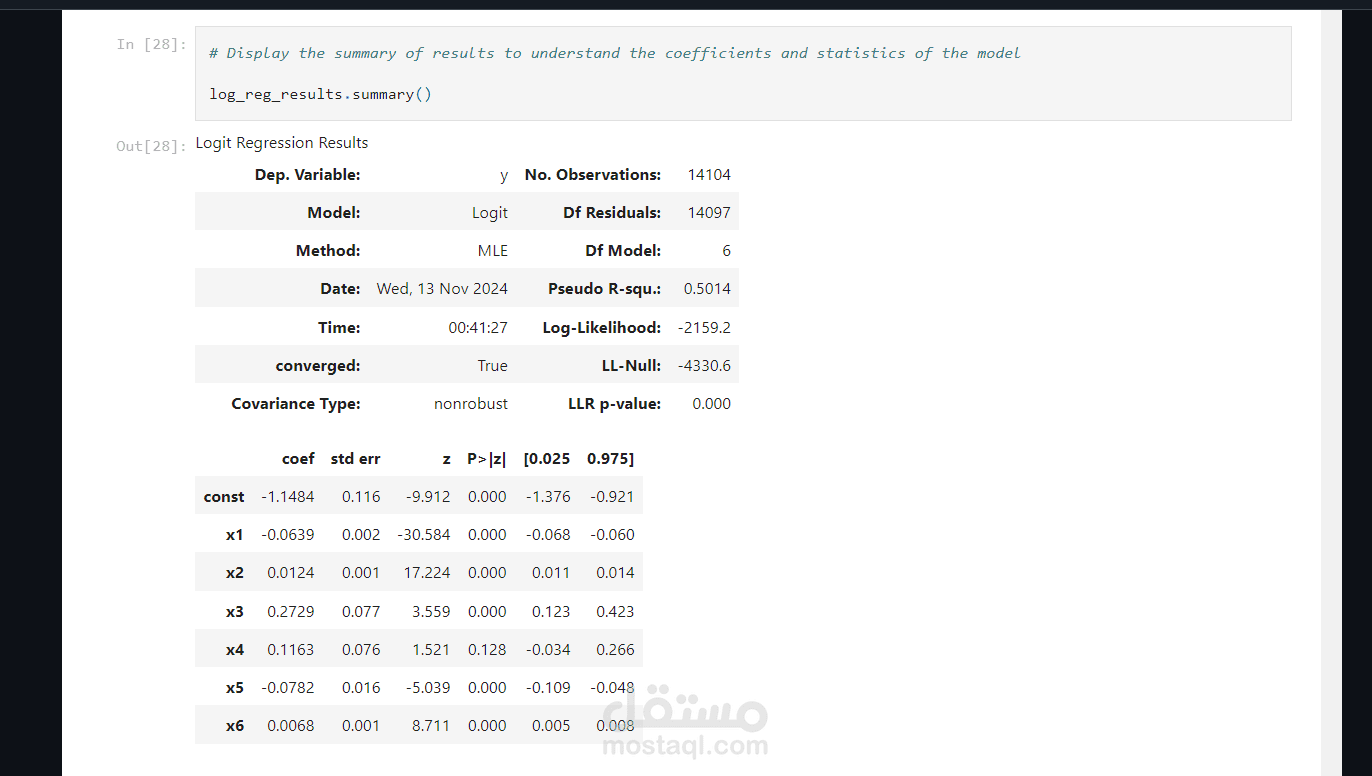Select the value 14097
This screenshot has width=1372, height=776.
[709, 213]
